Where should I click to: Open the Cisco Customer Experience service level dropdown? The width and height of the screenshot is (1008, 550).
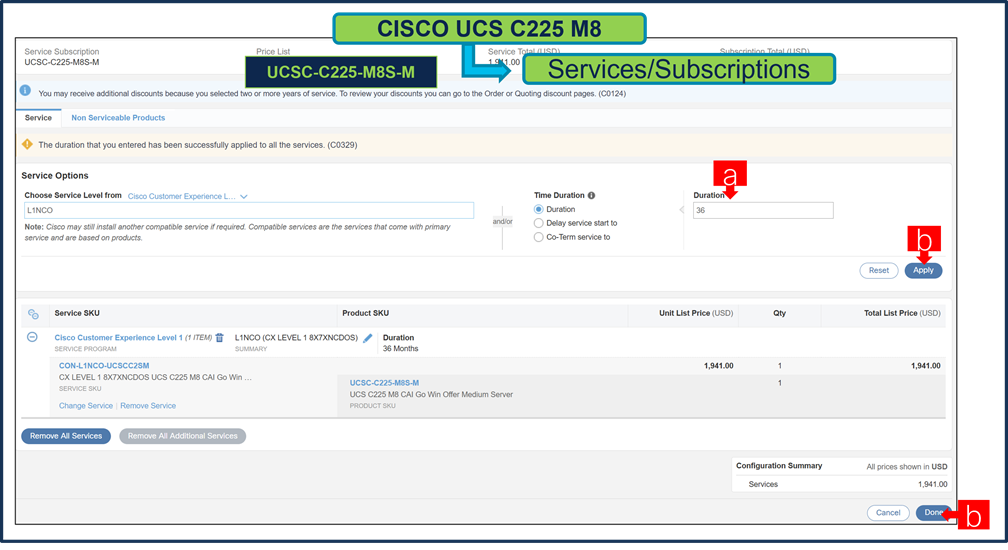pyautogui.click(x=188, y=197)
